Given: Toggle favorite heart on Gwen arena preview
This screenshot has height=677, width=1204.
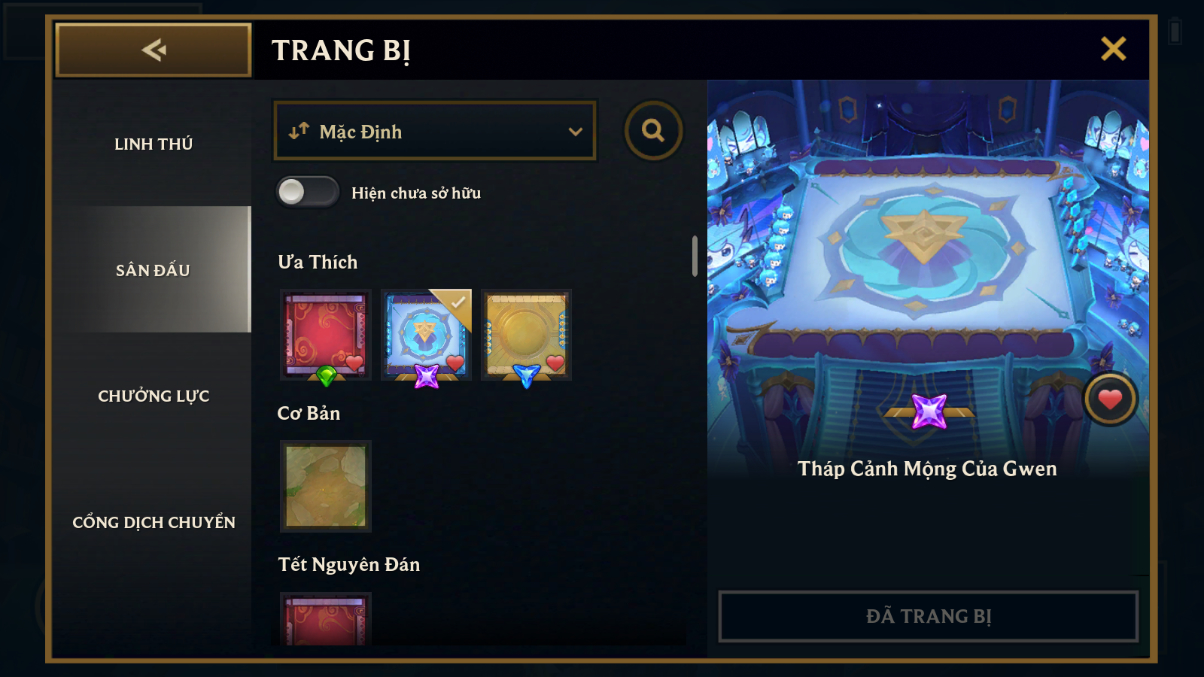Looking at the screenshot, I should tap(1110, 400).
